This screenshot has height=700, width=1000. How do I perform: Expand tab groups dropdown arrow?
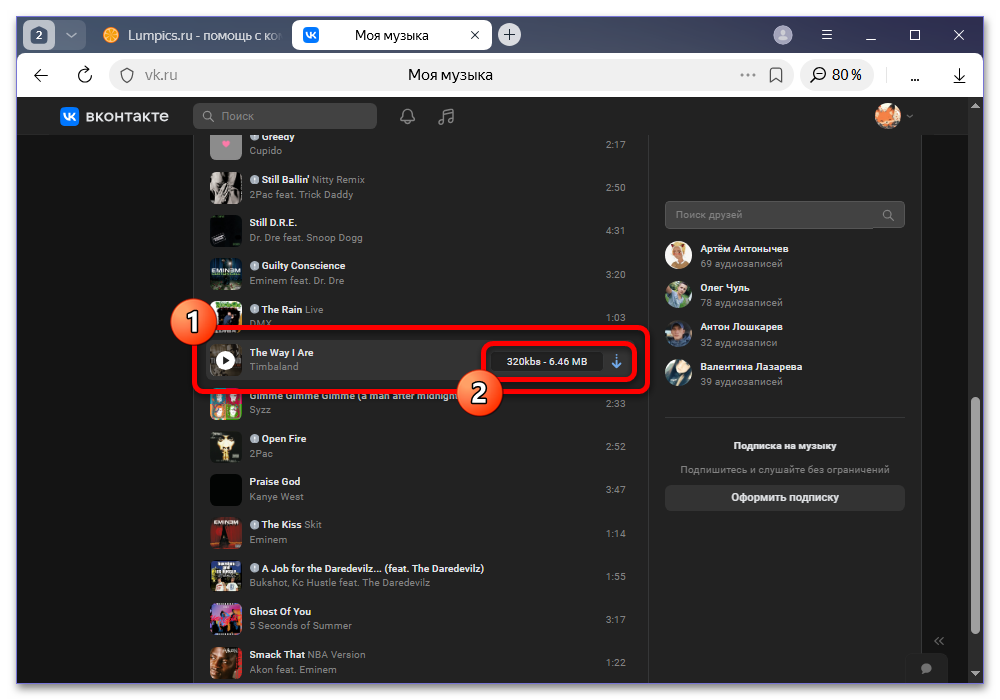coord(71,35)
